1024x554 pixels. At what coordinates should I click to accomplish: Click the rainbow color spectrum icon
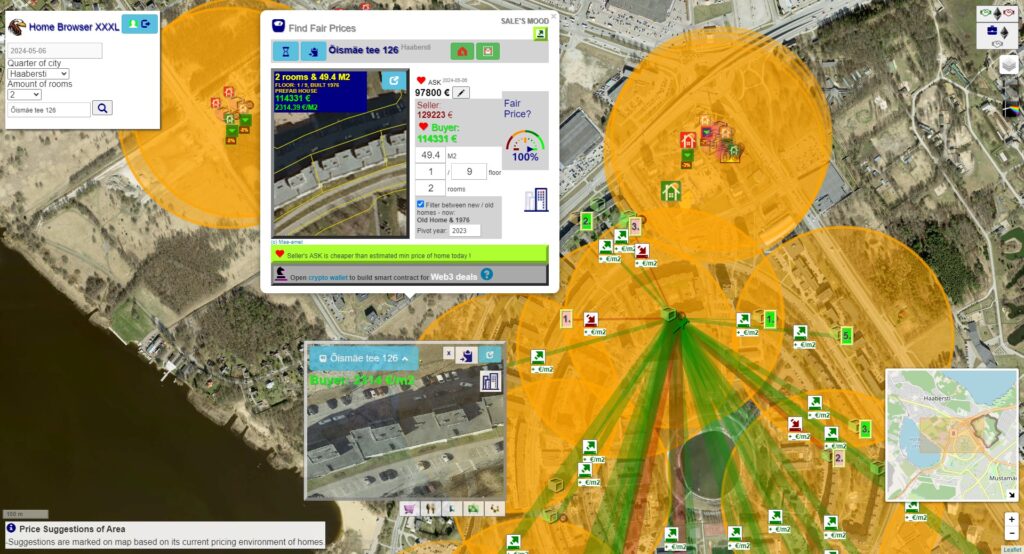[1011, 109]
